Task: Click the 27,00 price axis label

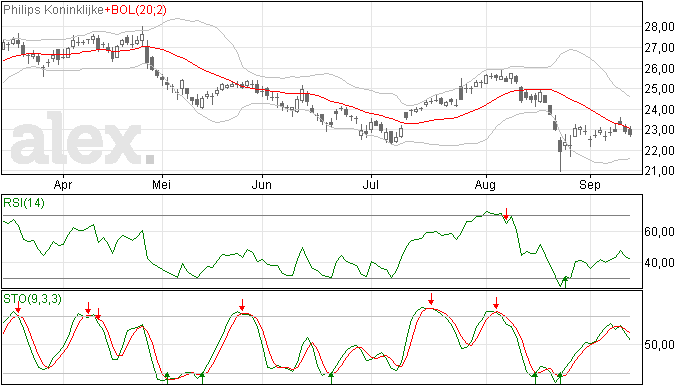Action: point(659,48)
